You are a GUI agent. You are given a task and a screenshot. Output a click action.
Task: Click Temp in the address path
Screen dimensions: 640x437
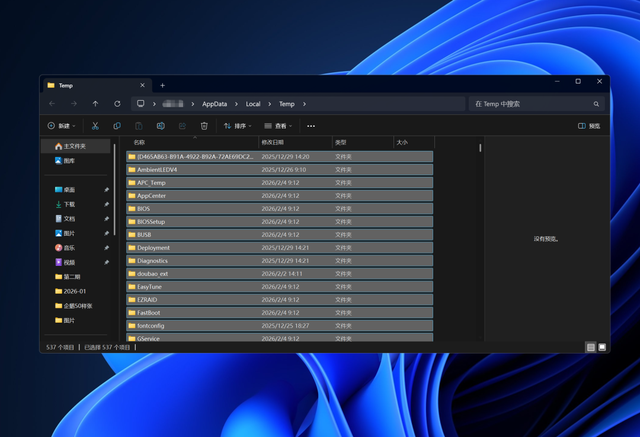[287, 104]
